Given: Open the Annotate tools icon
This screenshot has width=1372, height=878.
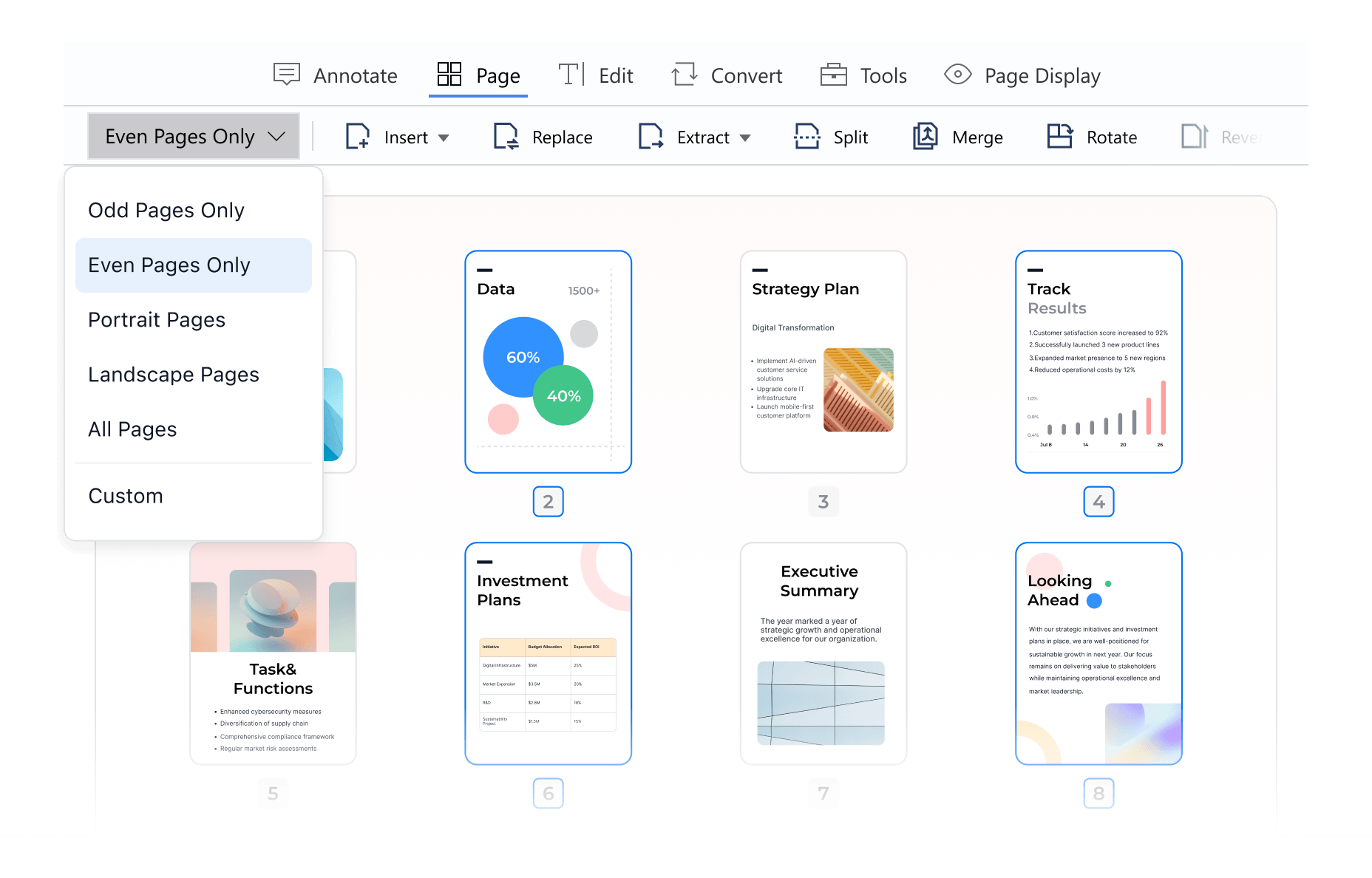Looking at the screenshot, I should 288,74.
